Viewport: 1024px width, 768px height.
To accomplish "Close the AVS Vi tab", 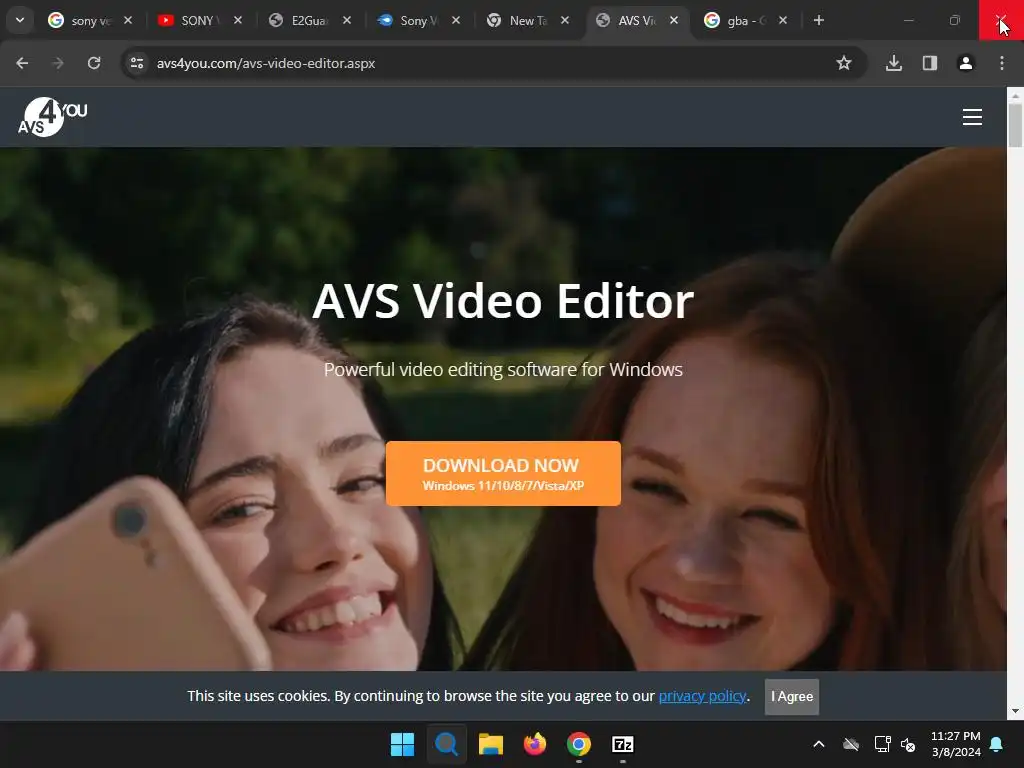I will [674, 20].
